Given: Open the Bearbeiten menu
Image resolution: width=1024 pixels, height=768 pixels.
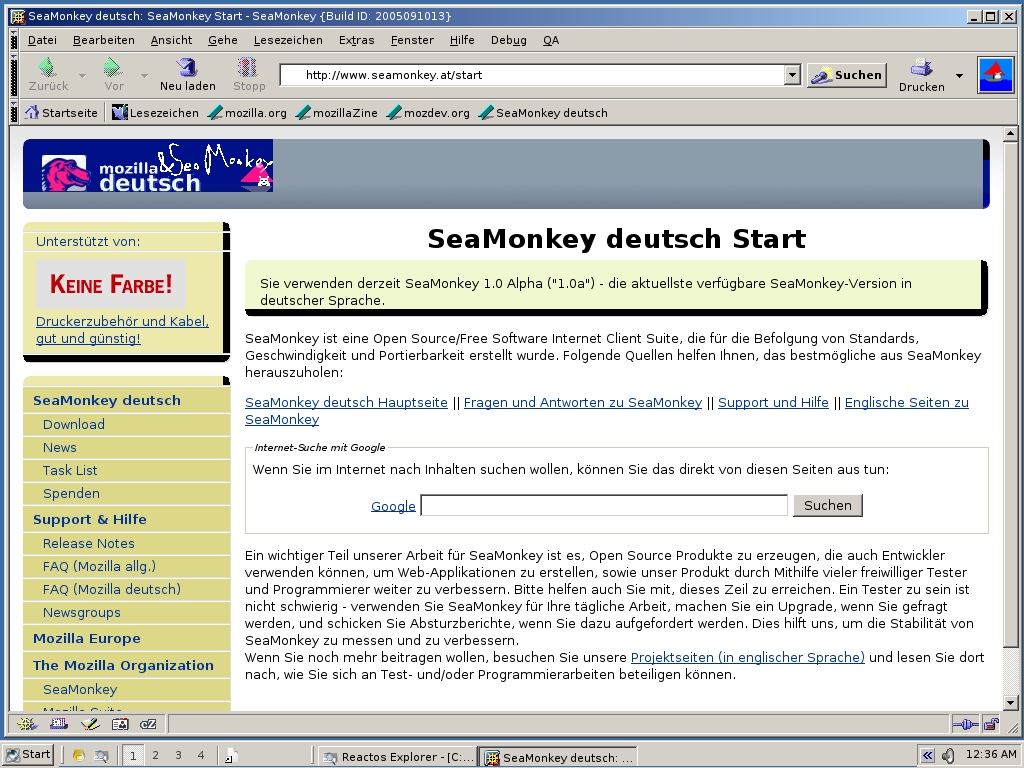Looking at the screenshot, I should [x=104, y=40].
